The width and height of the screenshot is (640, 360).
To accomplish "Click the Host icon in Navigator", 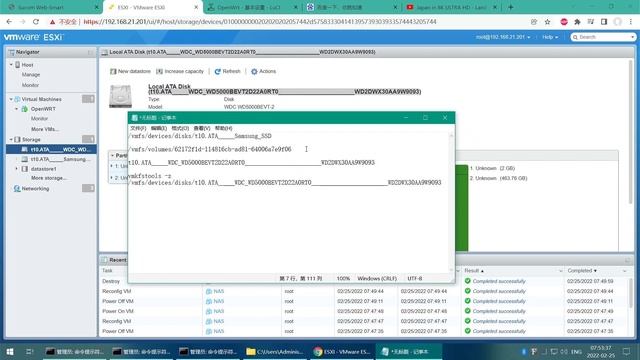I will point(18,64).
